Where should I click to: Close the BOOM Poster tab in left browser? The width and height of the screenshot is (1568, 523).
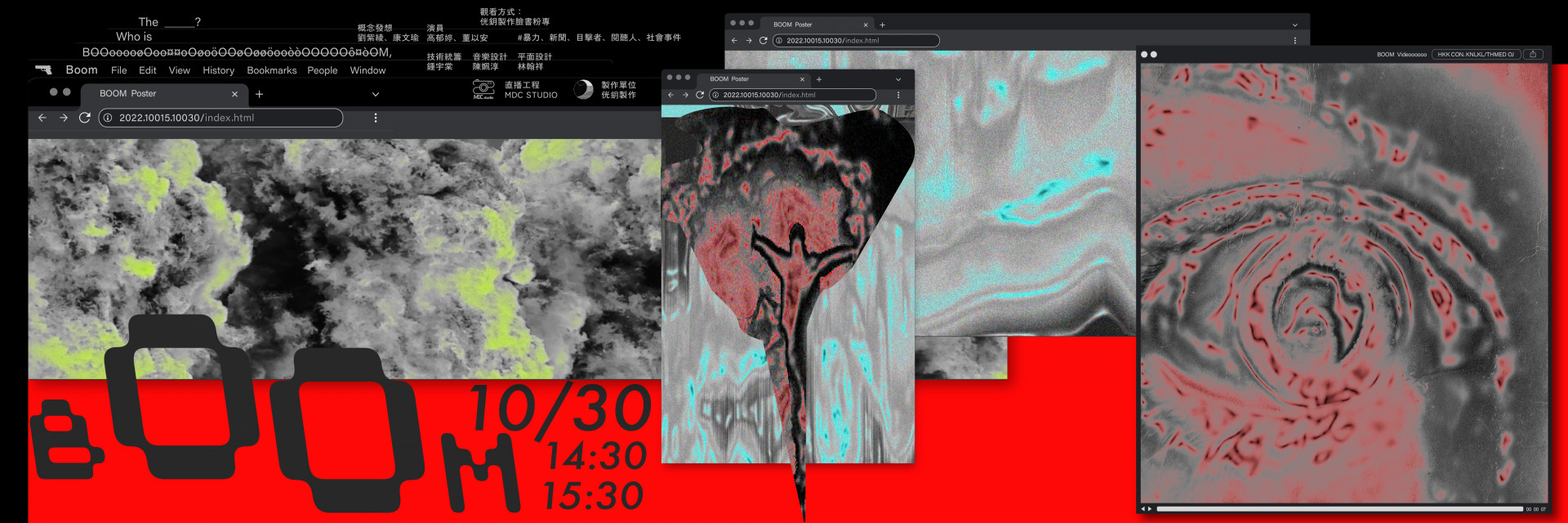234,94
